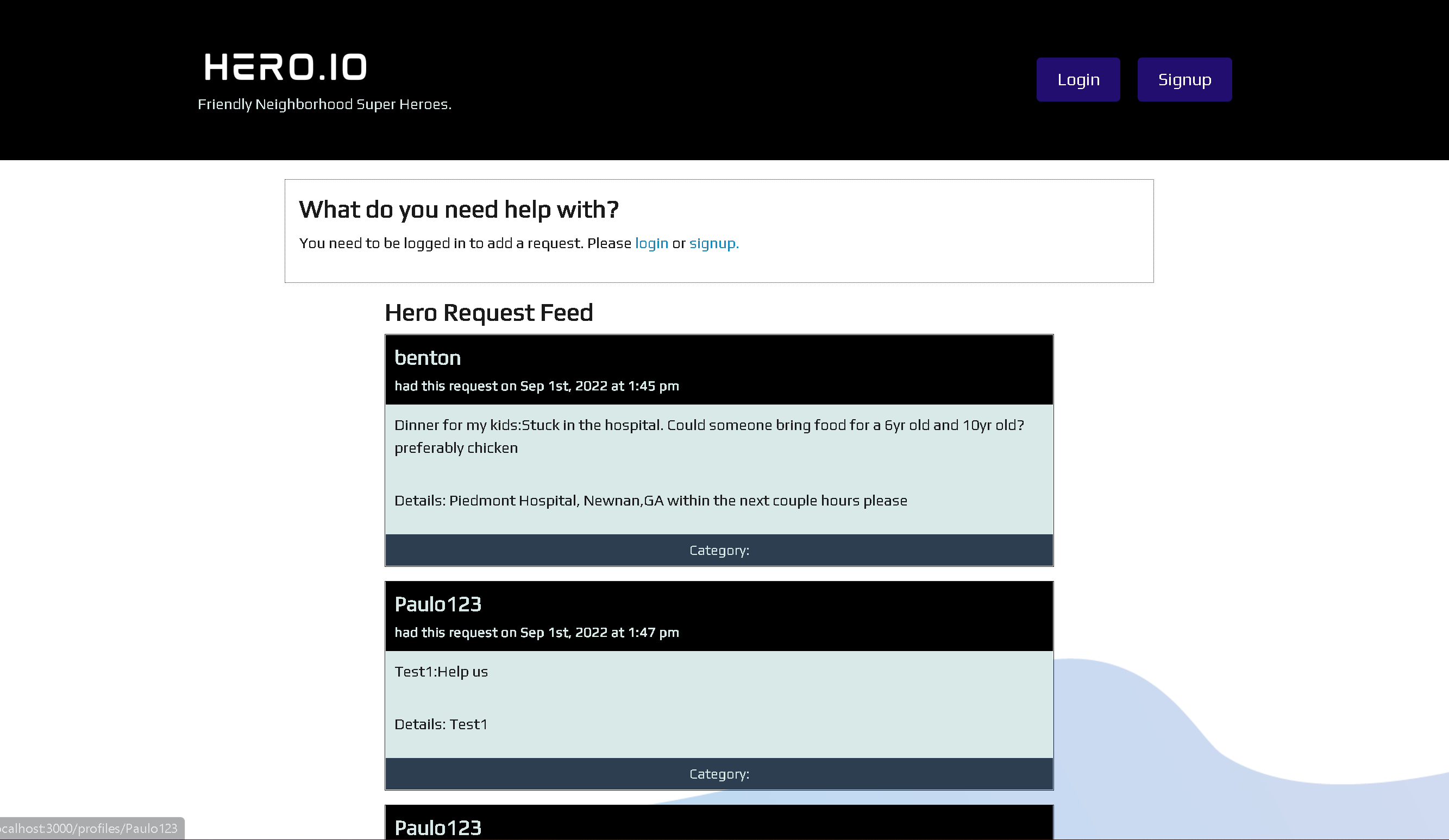This screenshot has width=1449, height=840.
Task: Click the HERO.IO logo
Action: [285, 67]
